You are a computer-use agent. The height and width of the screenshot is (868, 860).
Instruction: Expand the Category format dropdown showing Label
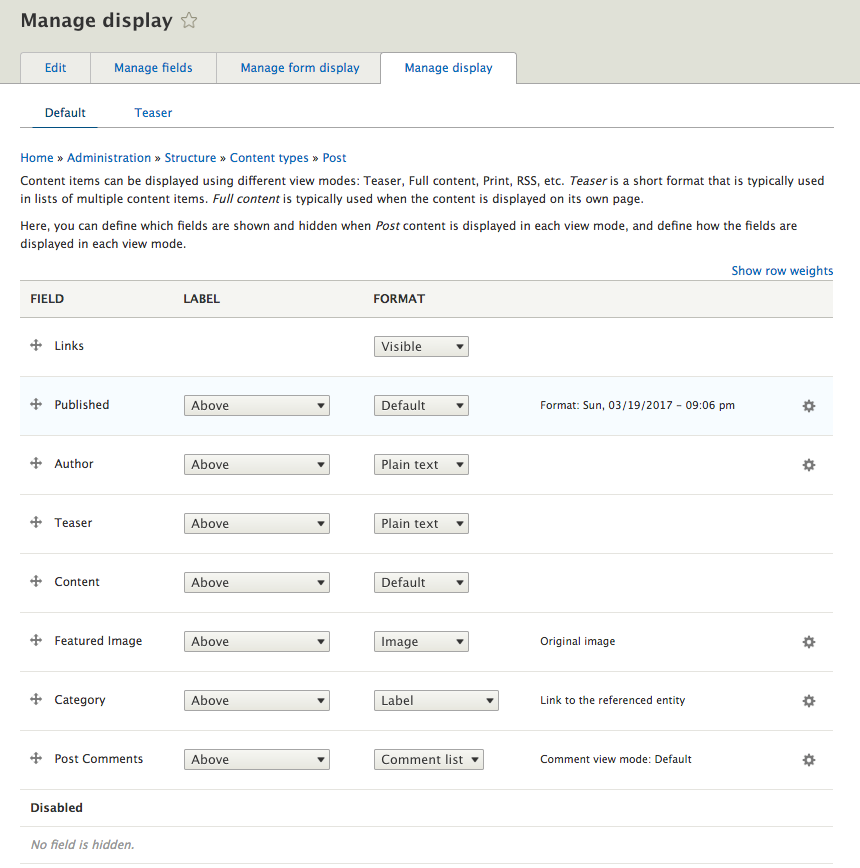pyautogui.click(x=436, y=701)
